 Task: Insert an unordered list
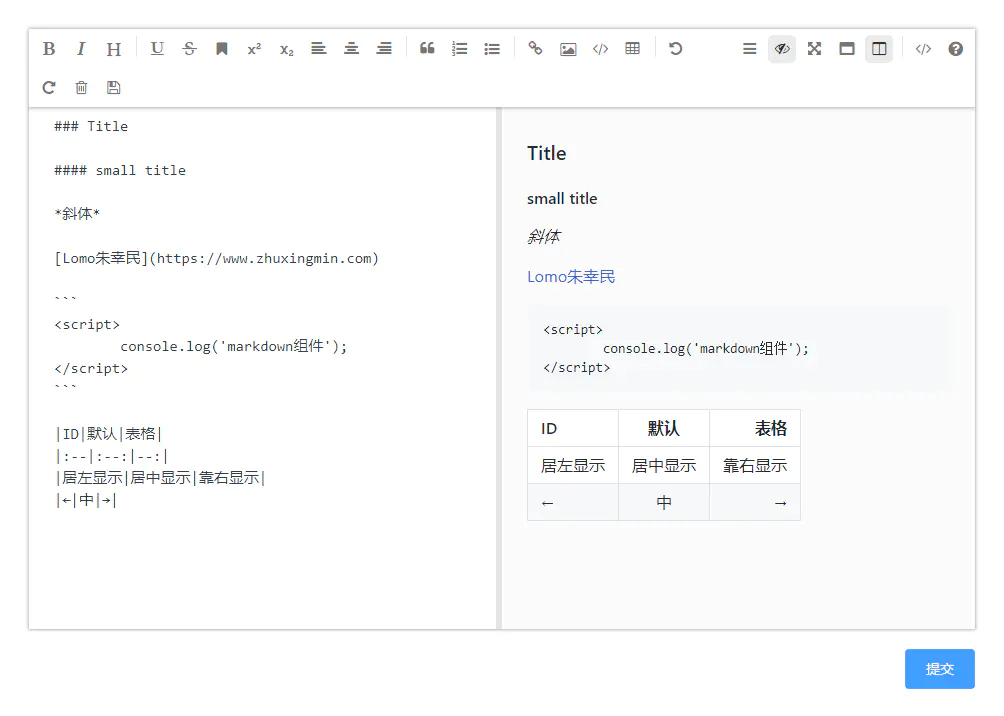point(492,49)
